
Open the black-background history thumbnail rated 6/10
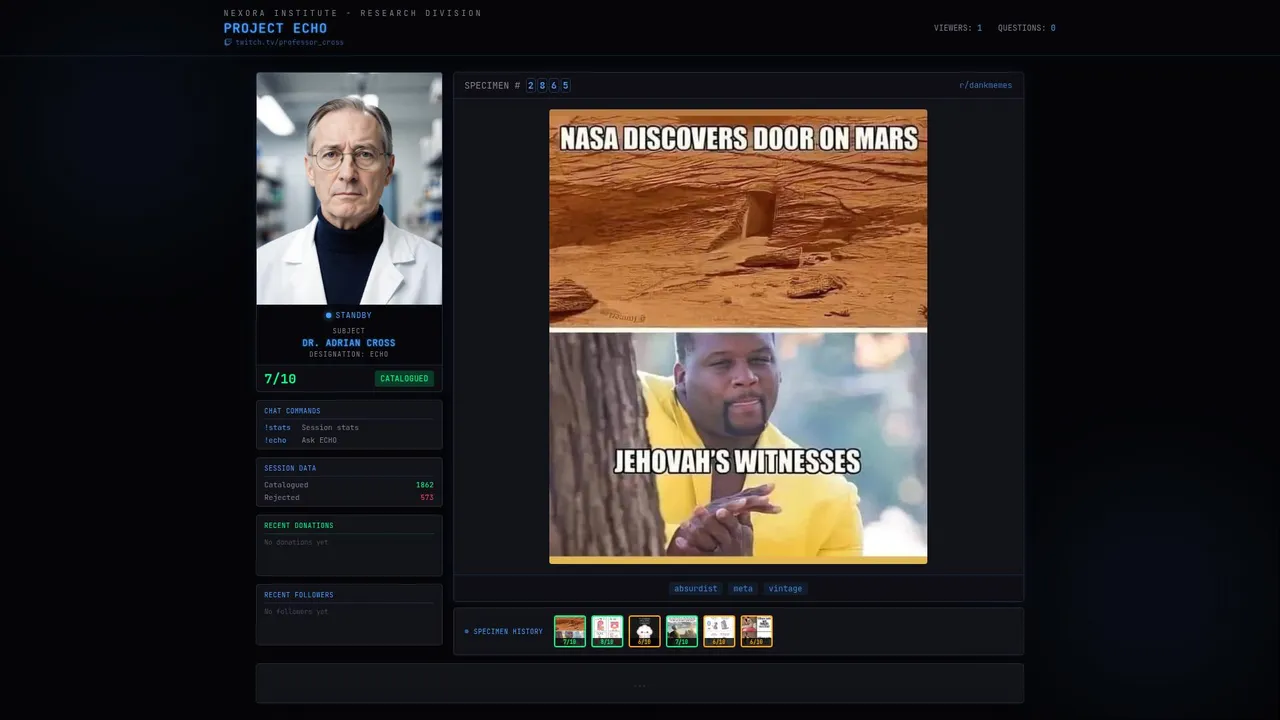coord(644,631)
